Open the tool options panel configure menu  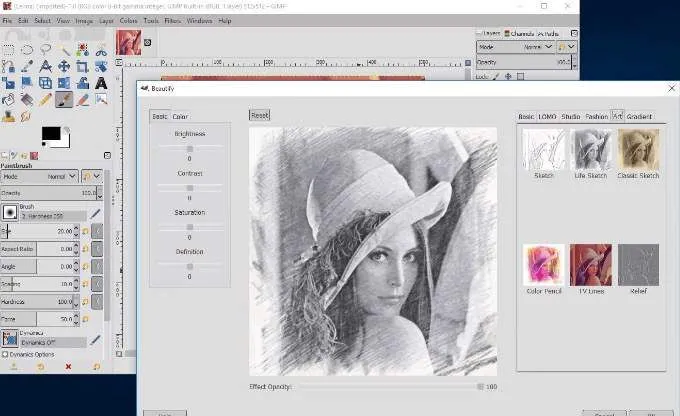(107, 155)
